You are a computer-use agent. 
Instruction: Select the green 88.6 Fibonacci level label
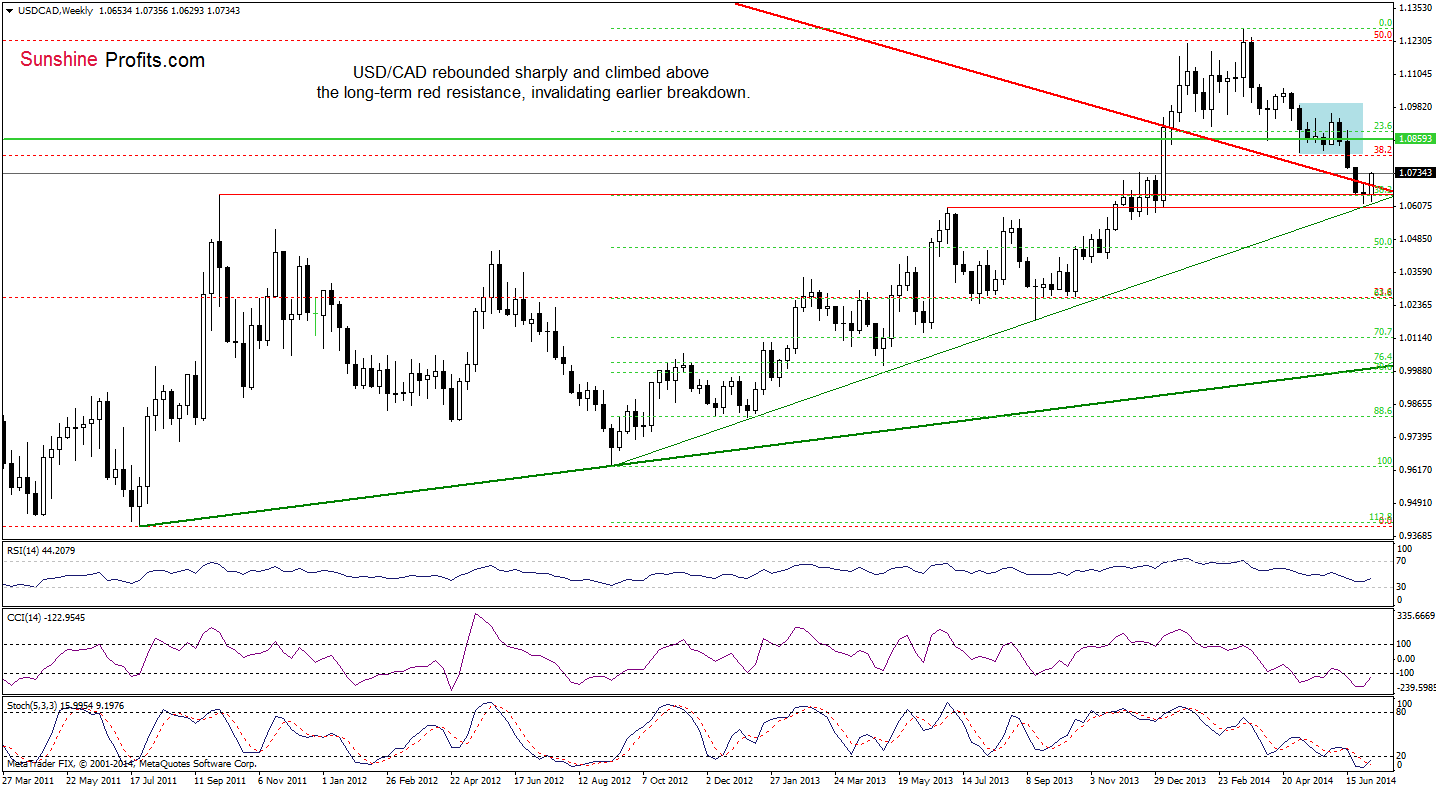1384,411
